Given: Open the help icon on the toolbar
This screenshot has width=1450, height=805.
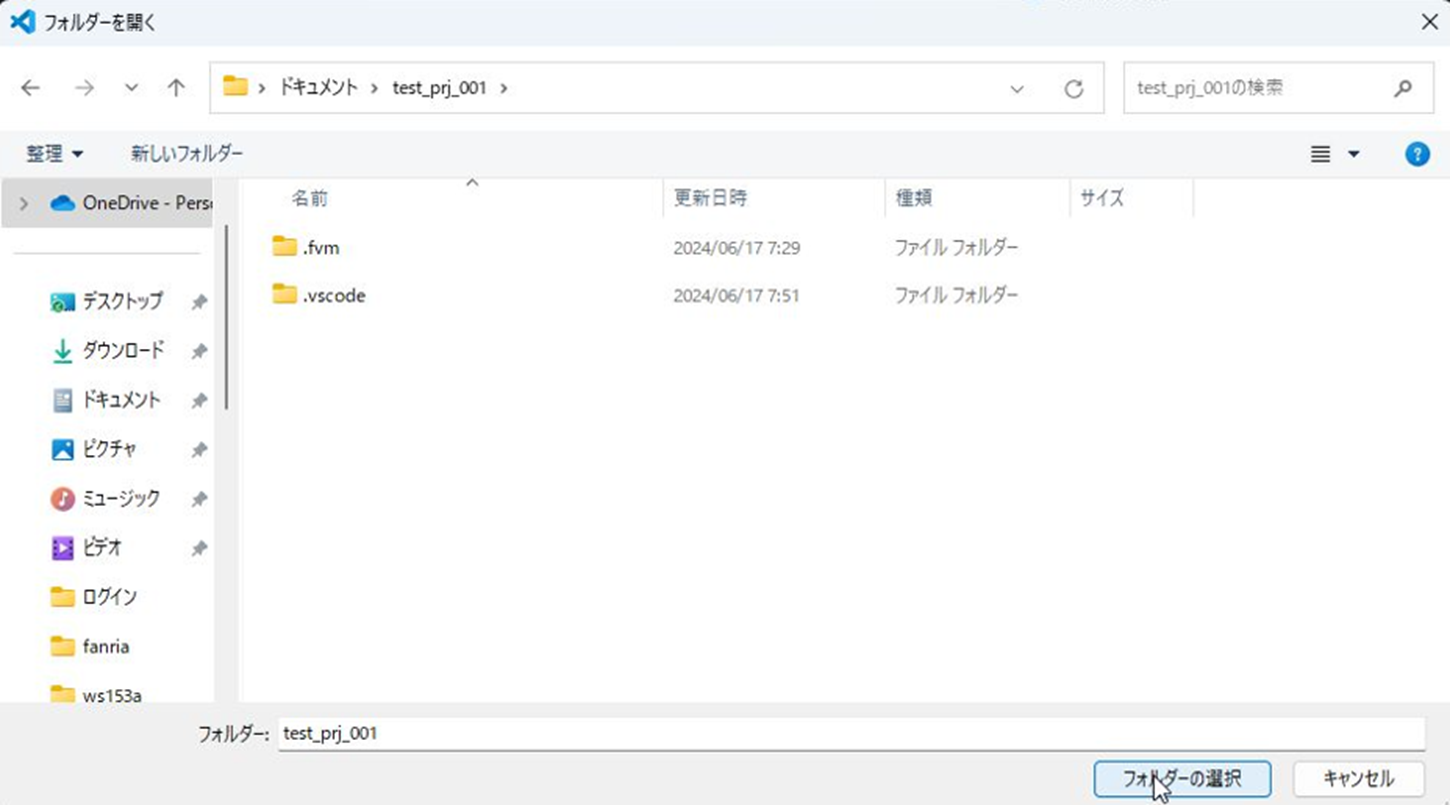Looking at the screenshot, I should pos(1417,153).
